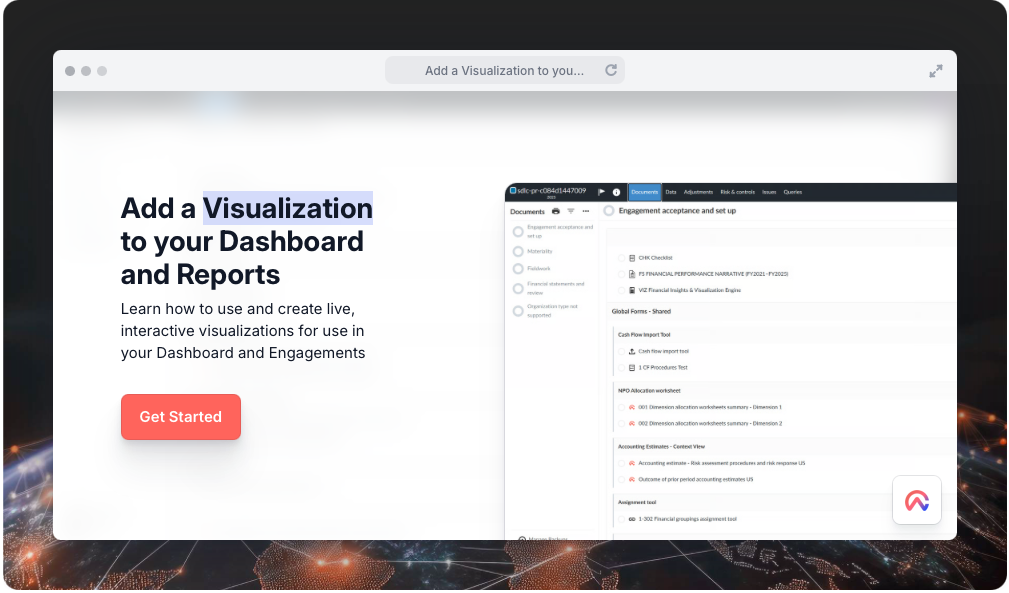
Task: Open CHK Checklist document
Action: point(655,258)
